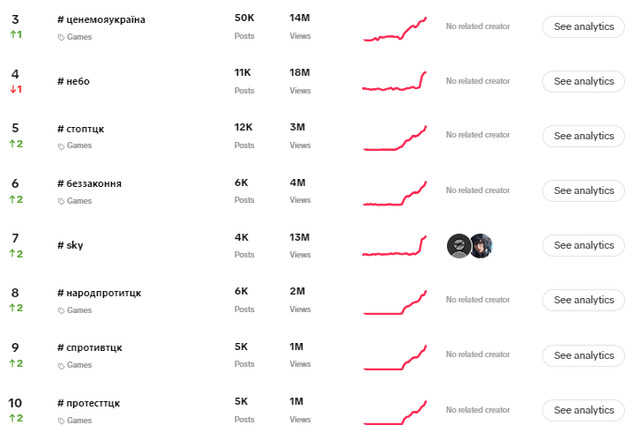Click the Games tag icon under #беззаконня
Image resolution: width=640 pixels, height=440 pixels.
point(62,201)
